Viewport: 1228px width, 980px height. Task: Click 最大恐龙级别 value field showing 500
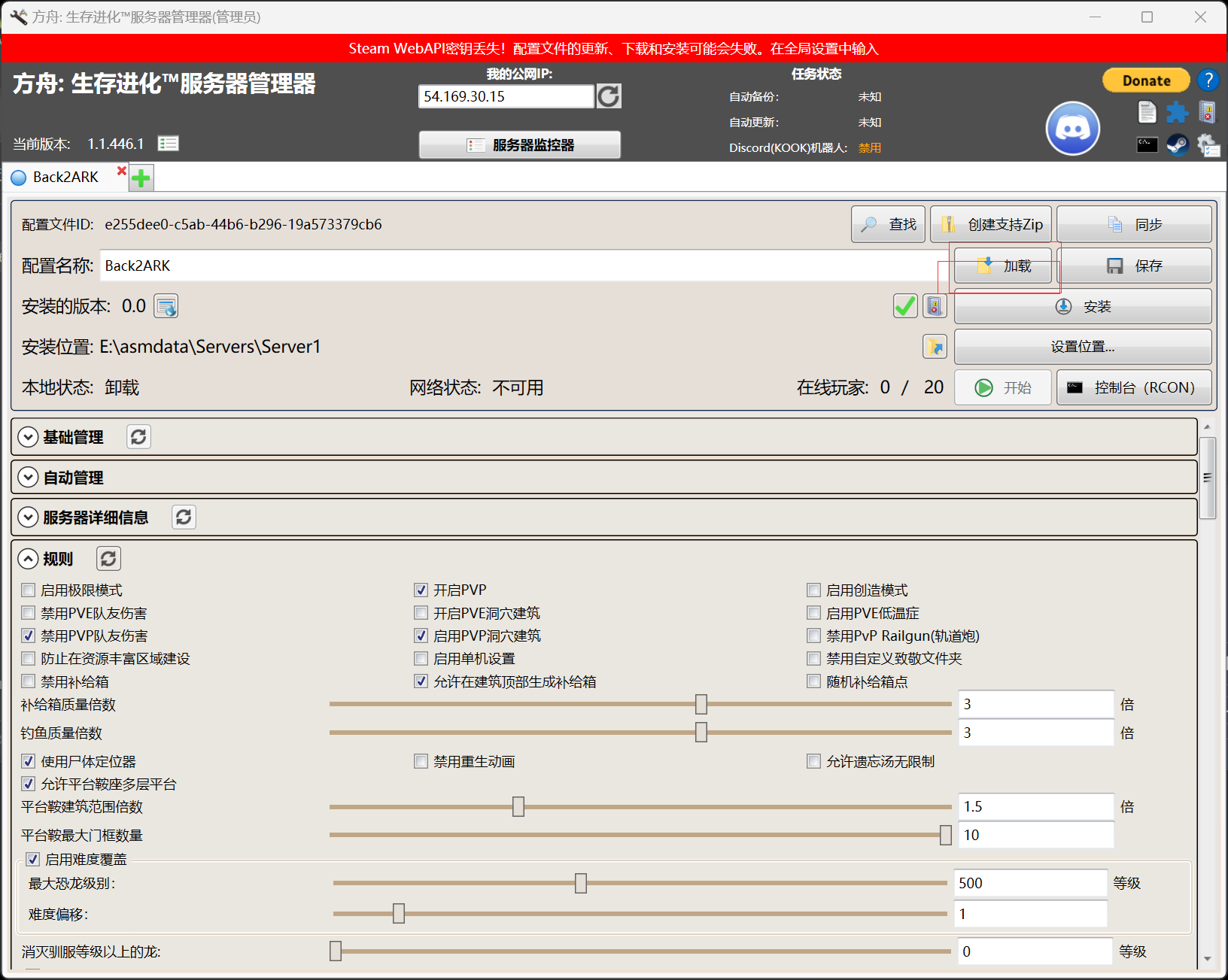[1030, 883]
